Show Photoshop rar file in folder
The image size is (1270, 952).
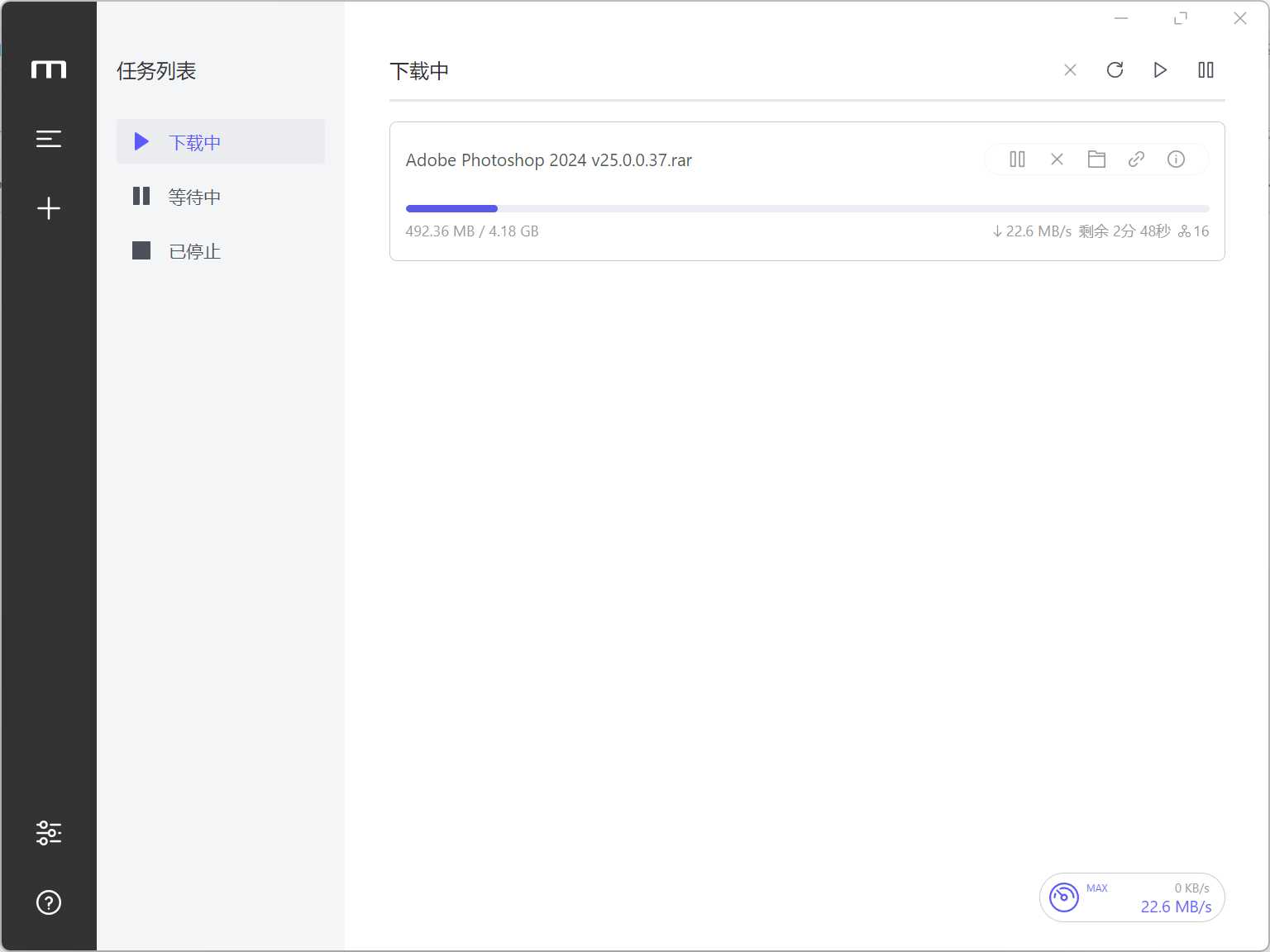point(1096,159)
